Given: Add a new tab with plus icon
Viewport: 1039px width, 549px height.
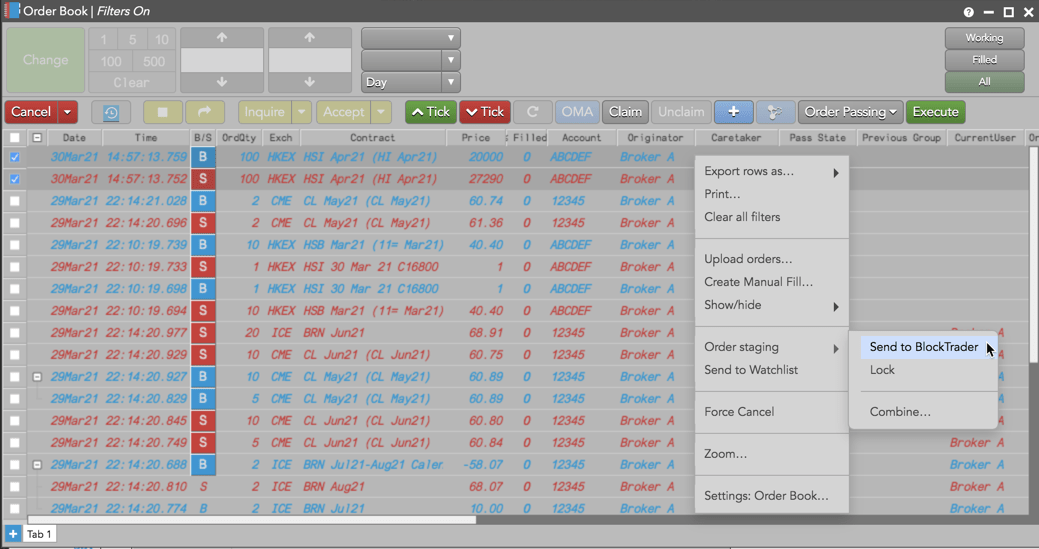Looking at the screenshot, I should [13, 534].
